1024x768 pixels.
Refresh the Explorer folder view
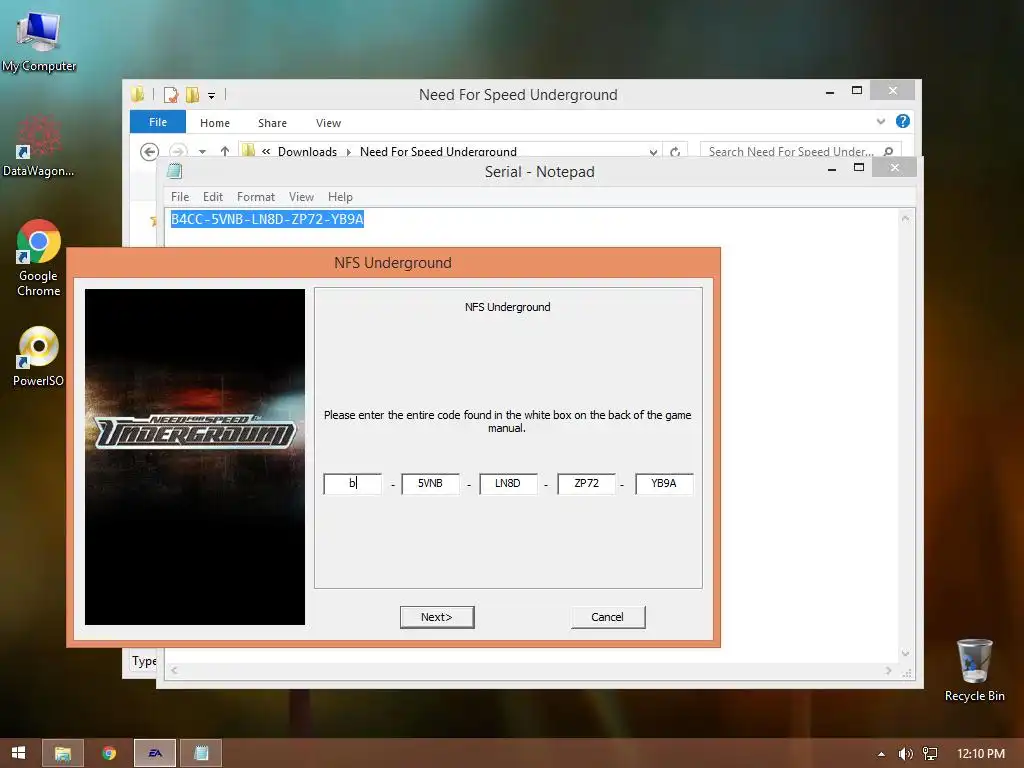click(675, 152)
